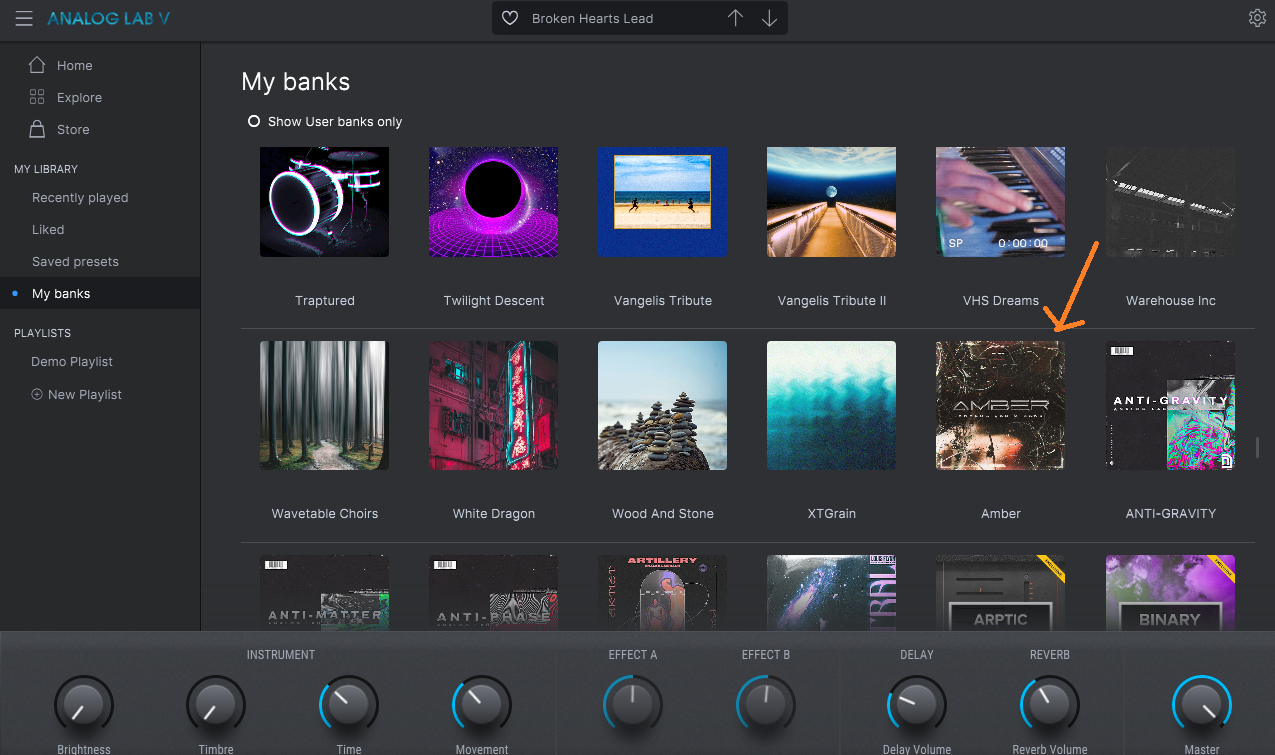Open Recently played library
The image size is (1275, 755).
tap(80, 197)
